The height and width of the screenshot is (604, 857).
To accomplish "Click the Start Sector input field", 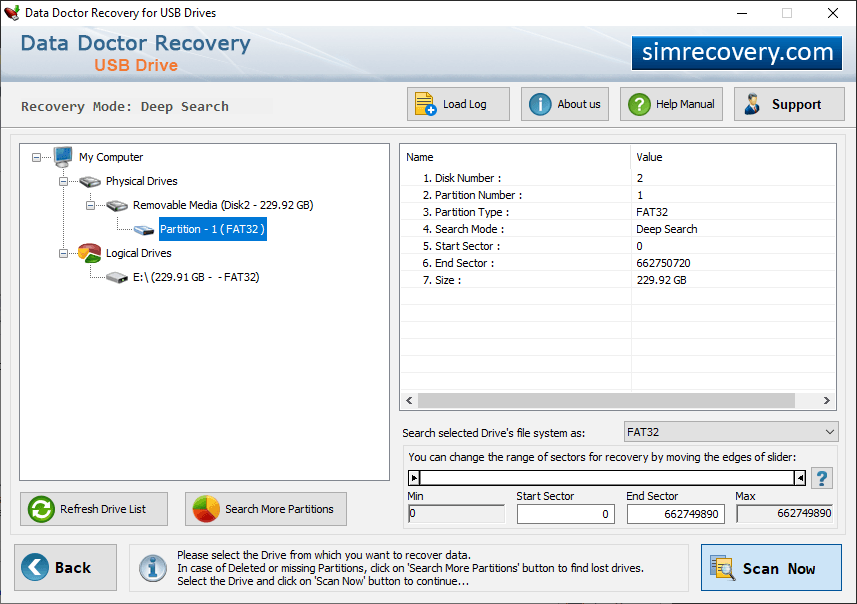I will click(566, 514).
